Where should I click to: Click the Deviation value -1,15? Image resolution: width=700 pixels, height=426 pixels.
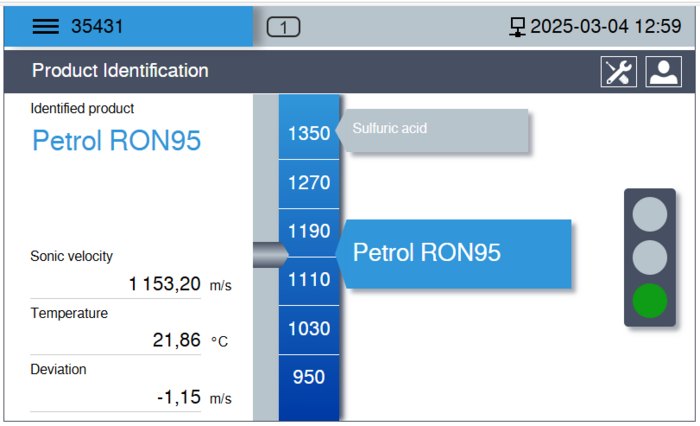(180, 397)
